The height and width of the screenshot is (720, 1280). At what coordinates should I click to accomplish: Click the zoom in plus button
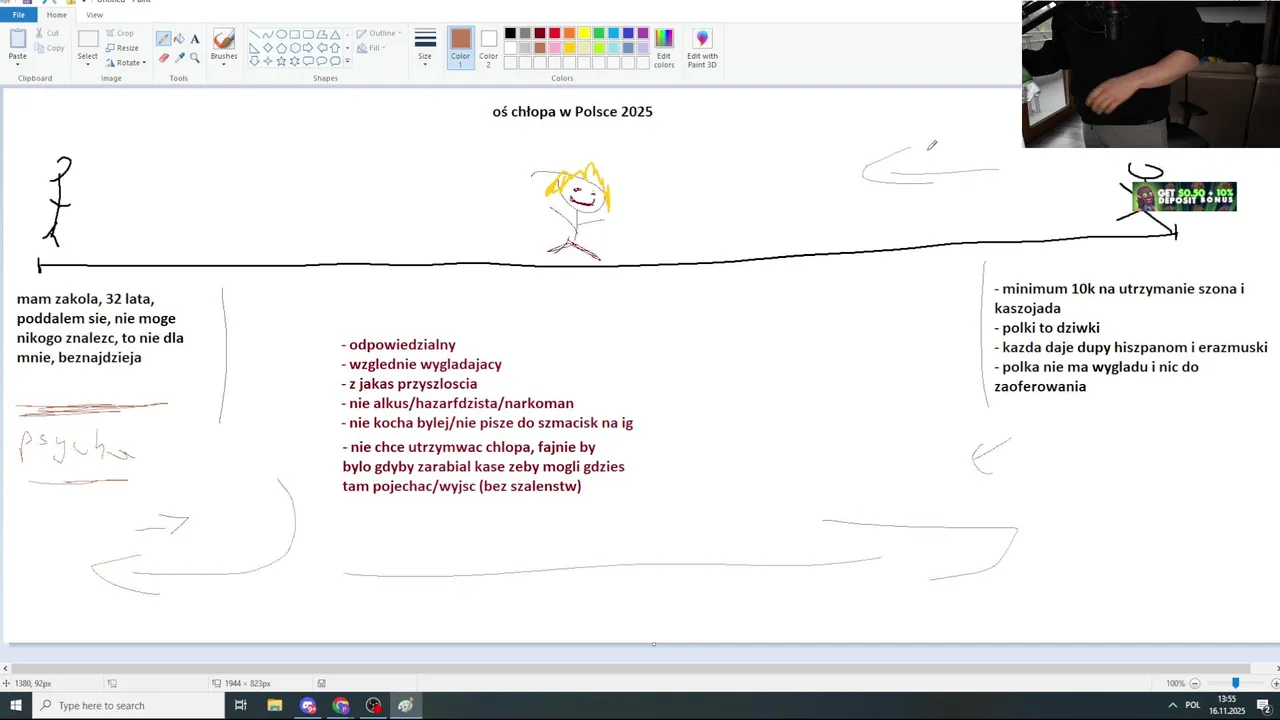pos(1275,683)
